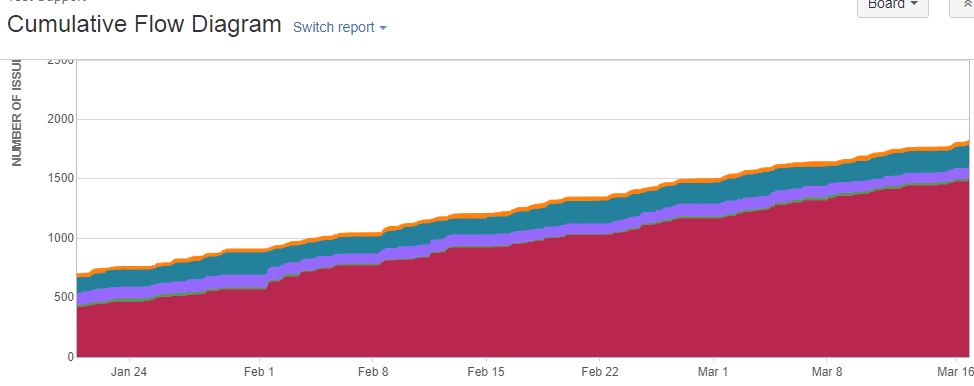Click the Feb 8 axis label
Viewport: 974px width, 386px height.
(373, 372)
